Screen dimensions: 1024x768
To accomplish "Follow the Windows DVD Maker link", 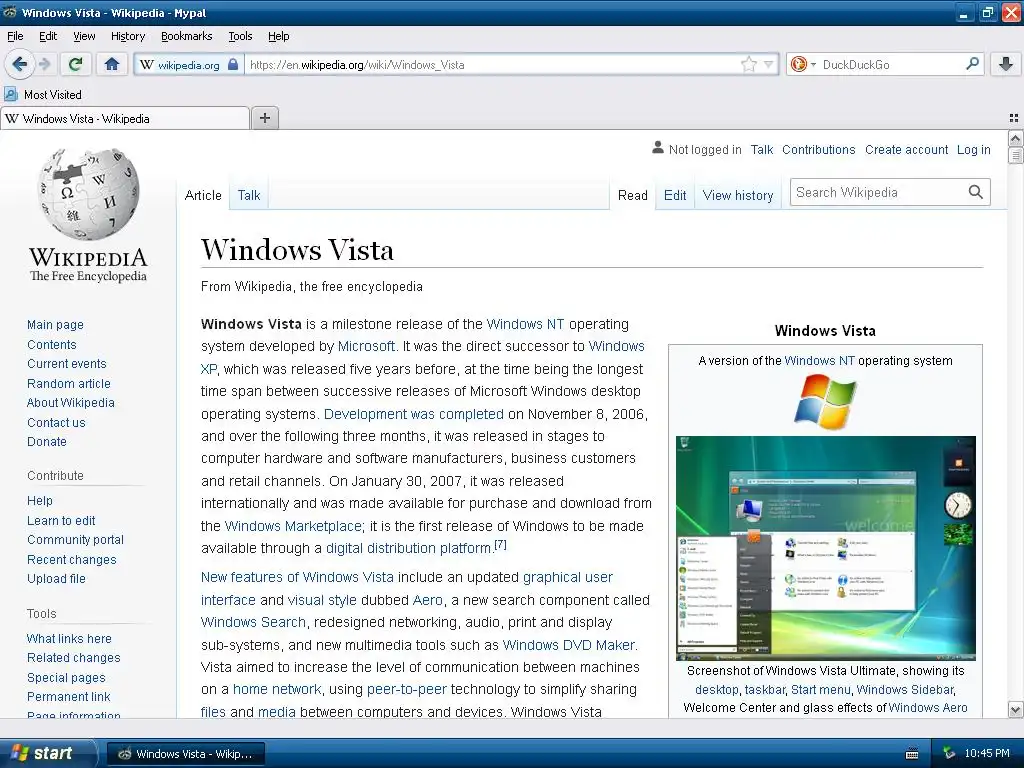I will click(568, 645).
